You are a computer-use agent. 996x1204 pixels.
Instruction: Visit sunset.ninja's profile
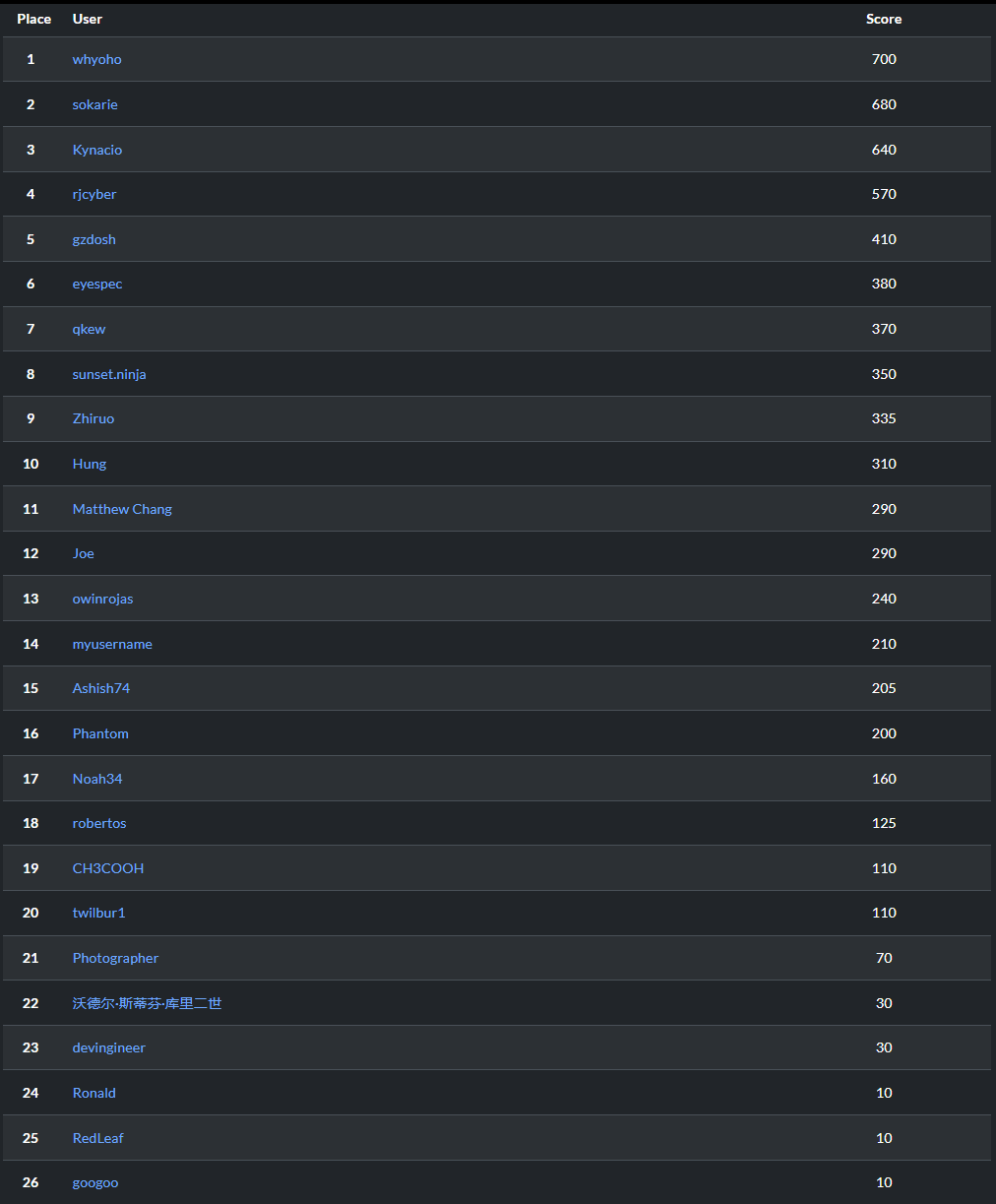pyautogui.click(x=109, y=374)
